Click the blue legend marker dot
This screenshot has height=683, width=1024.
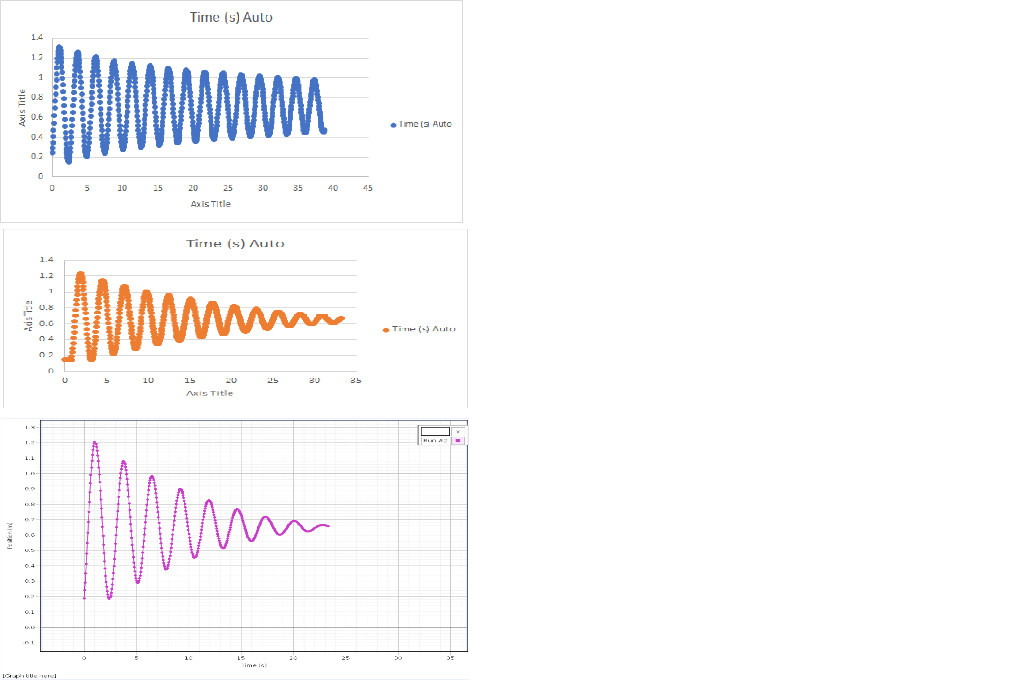[x=393, y=125]
